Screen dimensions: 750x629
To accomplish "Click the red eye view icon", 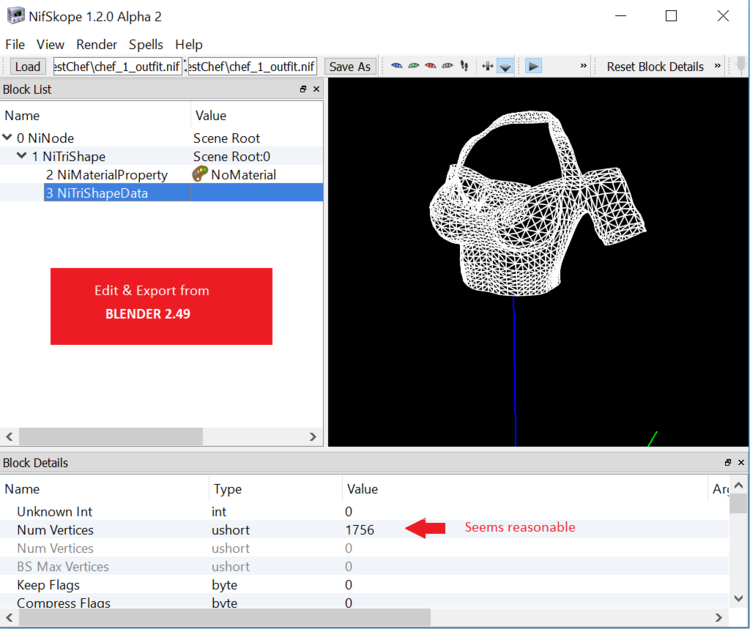I will pyautogui.click(x=430, y=66).
